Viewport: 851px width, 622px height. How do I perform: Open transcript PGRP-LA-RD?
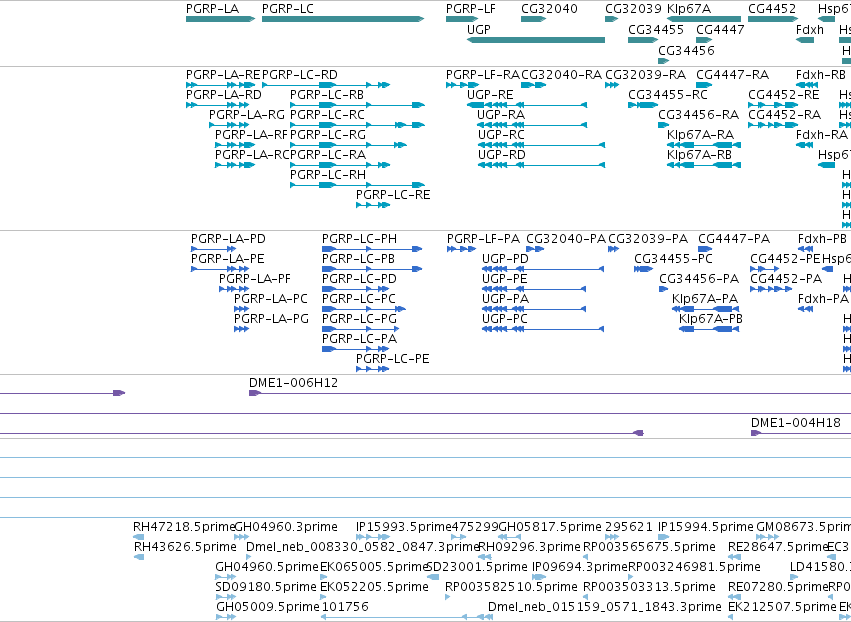(x=224, y=95)
